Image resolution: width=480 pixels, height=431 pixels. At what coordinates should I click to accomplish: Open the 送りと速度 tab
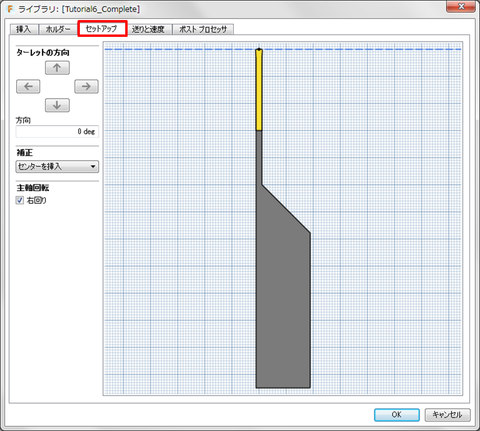click(149, 29)
